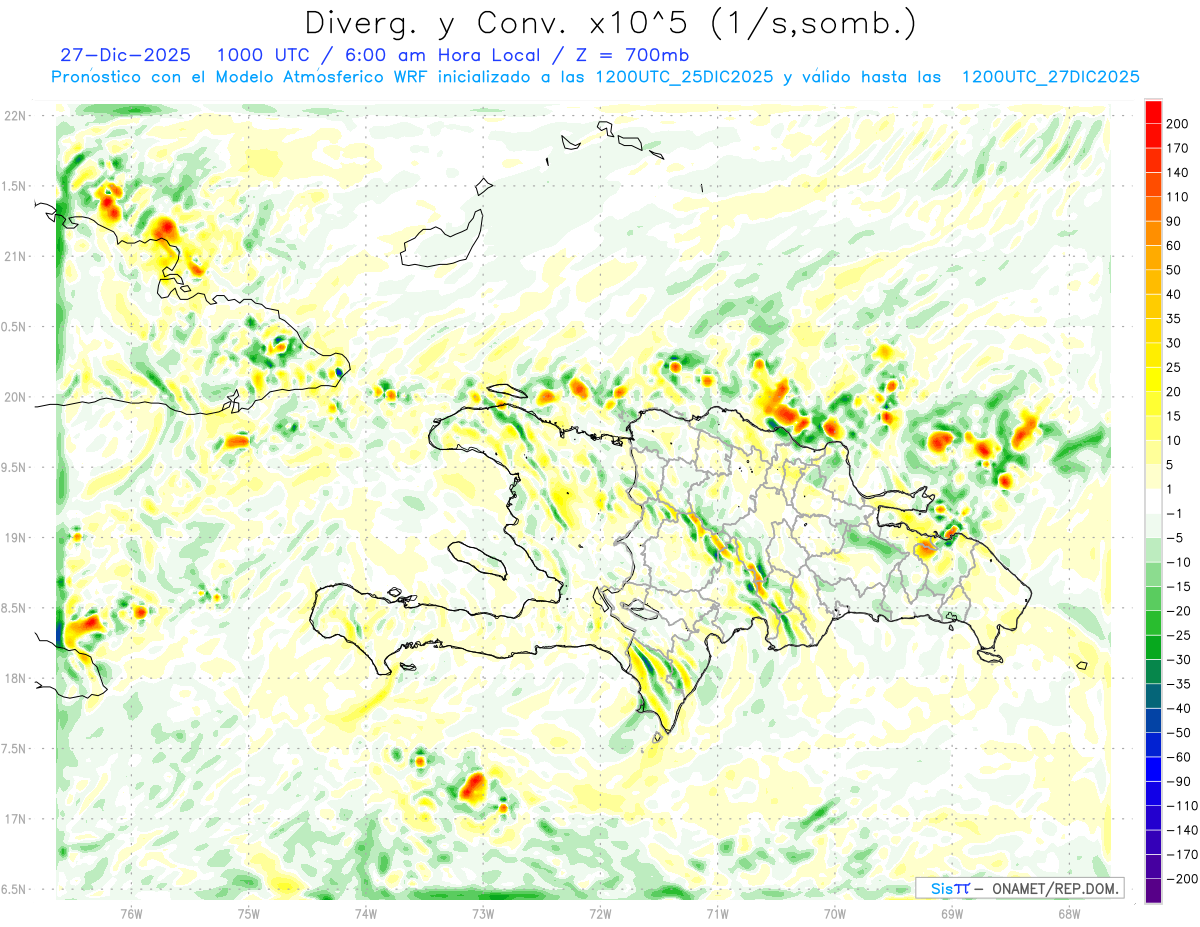Viewport: 1200px width, 927px height.
Task: Click the blue "SisTT" logo text
Action: (950, 888)
